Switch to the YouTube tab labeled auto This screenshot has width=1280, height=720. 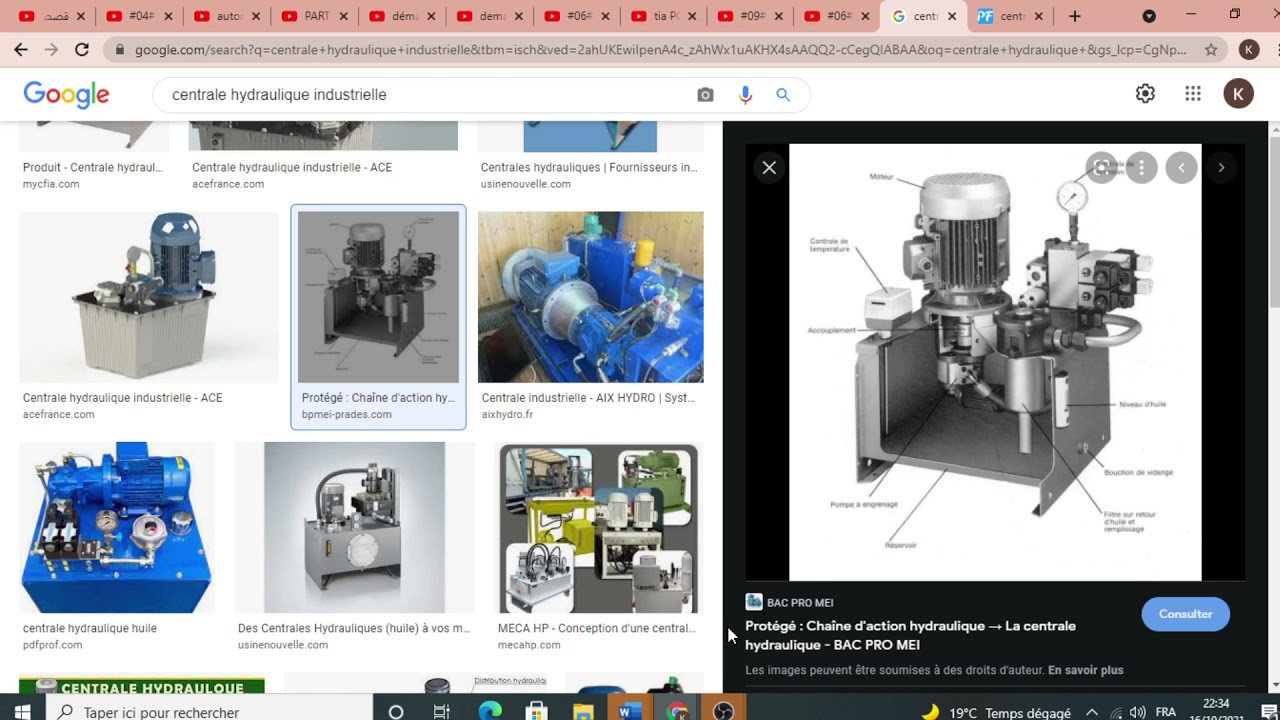[x=223, y=16]
